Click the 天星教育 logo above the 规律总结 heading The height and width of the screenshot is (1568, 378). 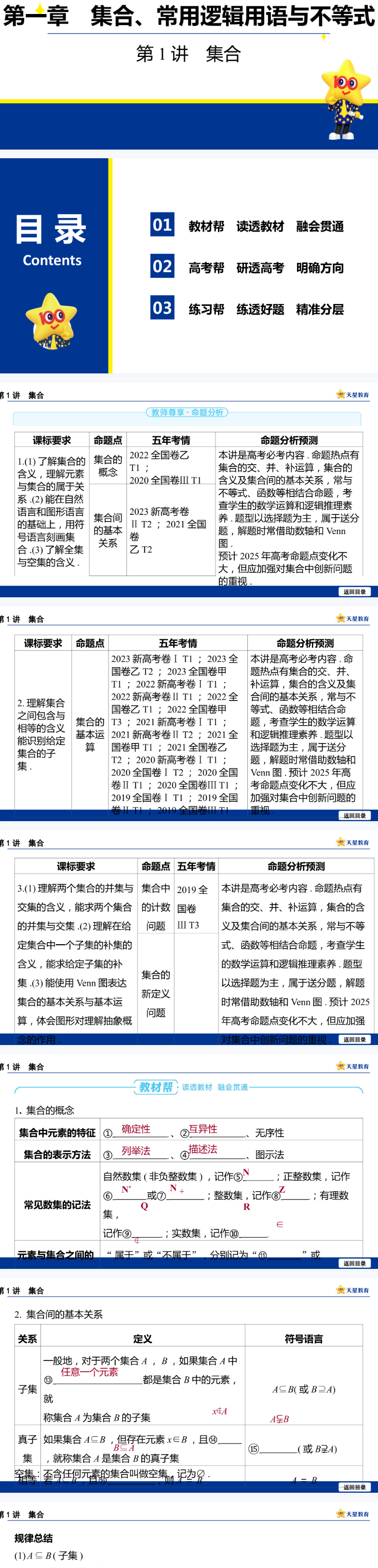(353, 1514)
